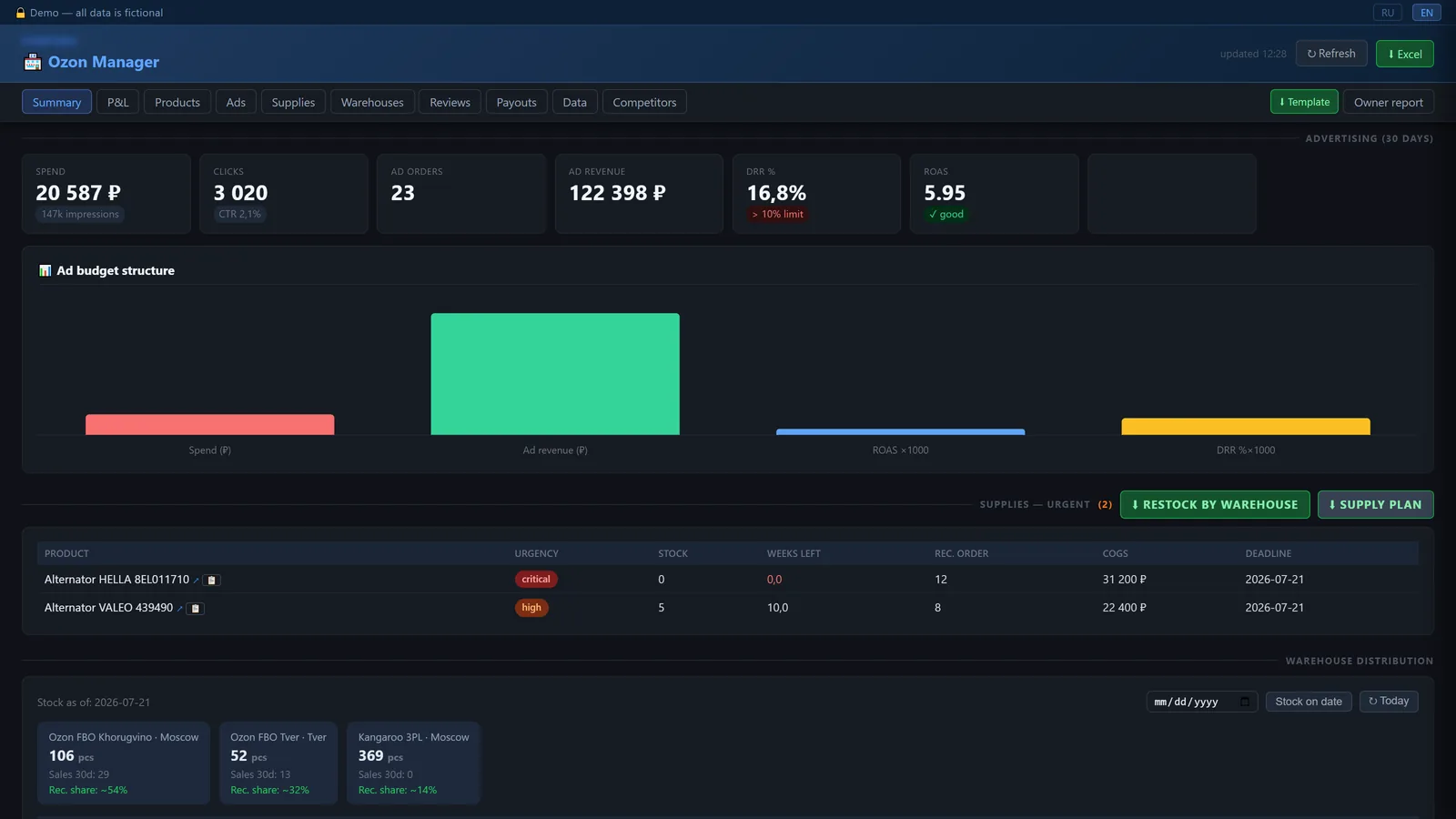Open the calendar picker in the date field
Image resolution: width=1456 pixels, height=819 pixels.
point(1245,702)
